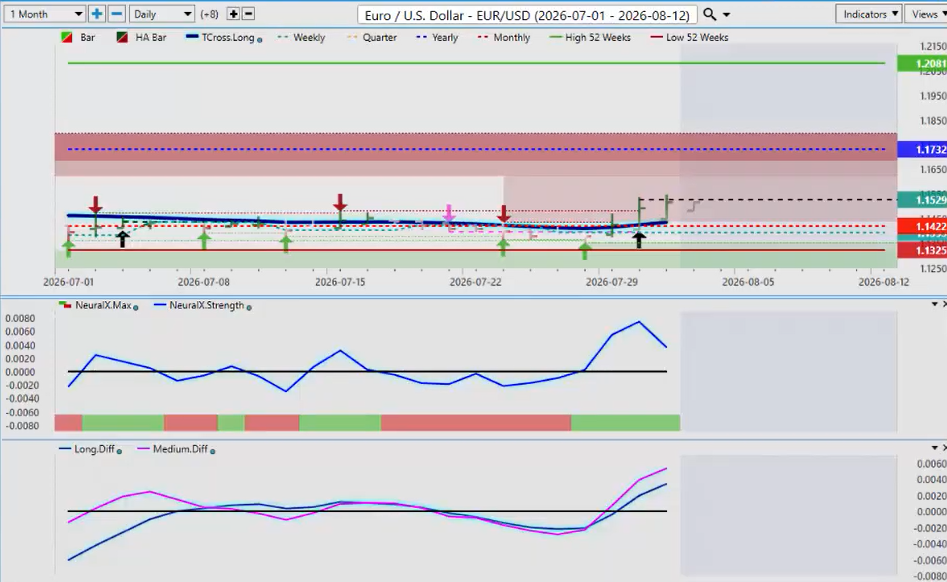This screenshot has height=582, width=947.
Task: Click the dark red 1.1325 price label
Action: click(x=922, y=250)
